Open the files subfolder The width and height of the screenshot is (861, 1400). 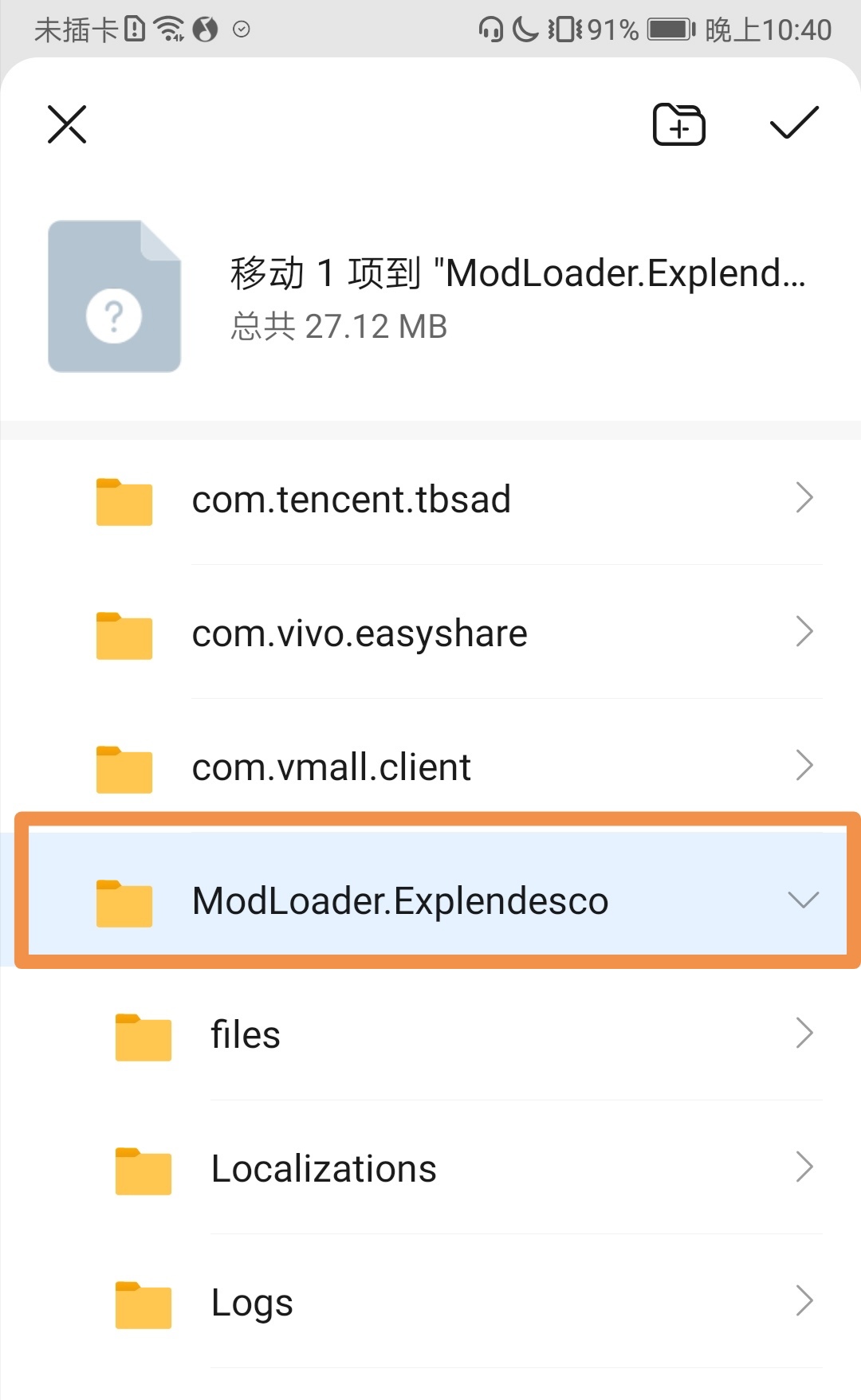(x=246, y=1035)
